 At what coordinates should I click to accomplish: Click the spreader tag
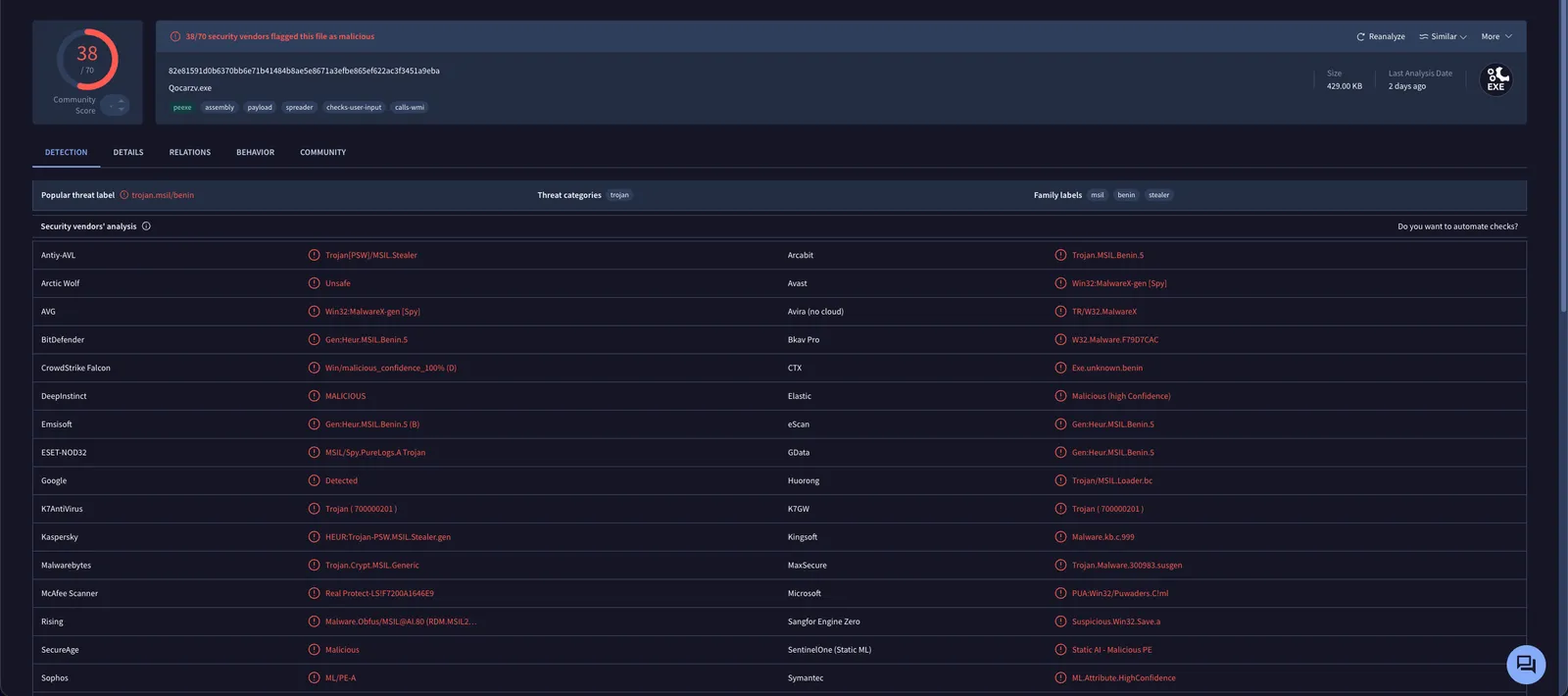(x=299, y=108)
